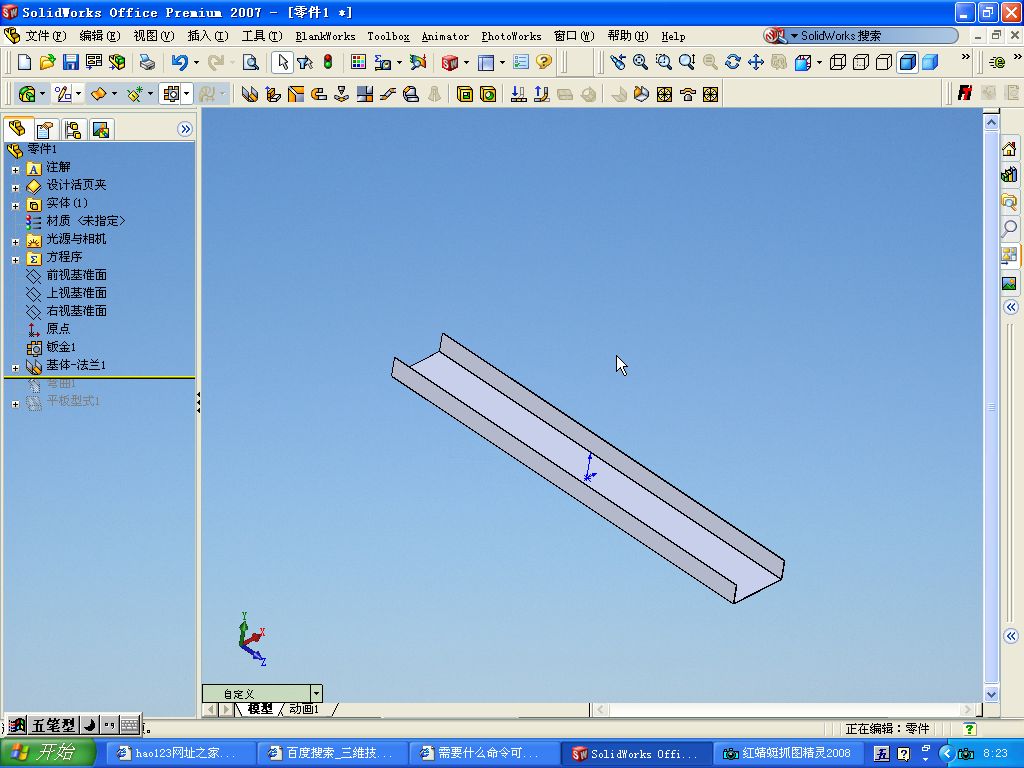Activate Zoom In/Out tool
This screenshot has width=1024, height=768.
coord(686,62)
